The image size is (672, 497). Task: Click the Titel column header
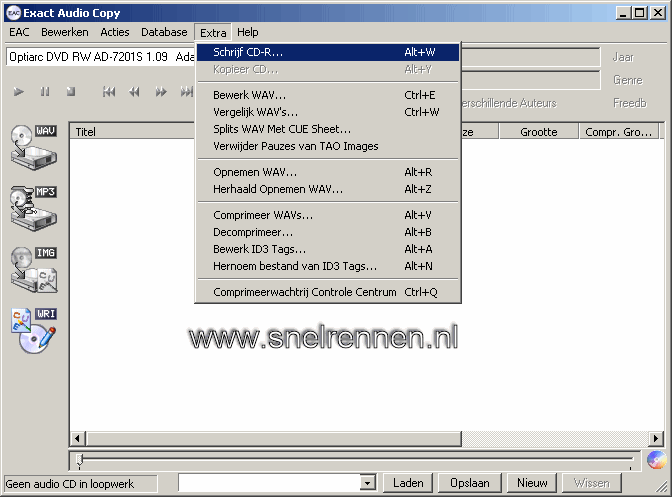tap(132, 132)
